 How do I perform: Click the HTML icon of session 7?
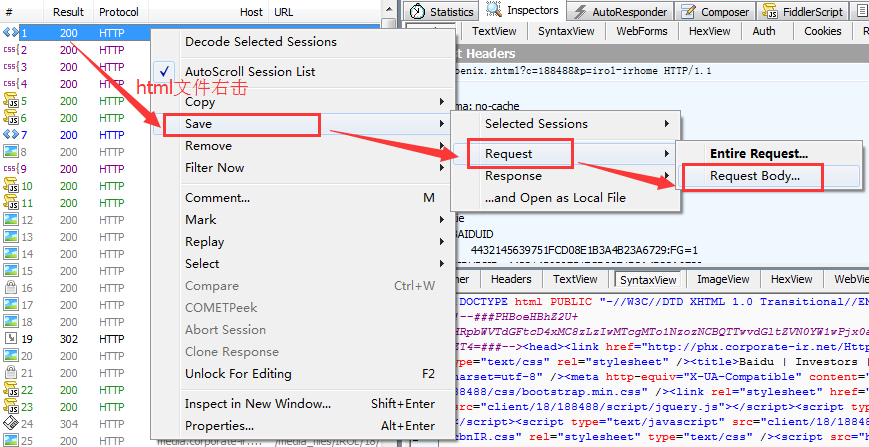[11, 135]
